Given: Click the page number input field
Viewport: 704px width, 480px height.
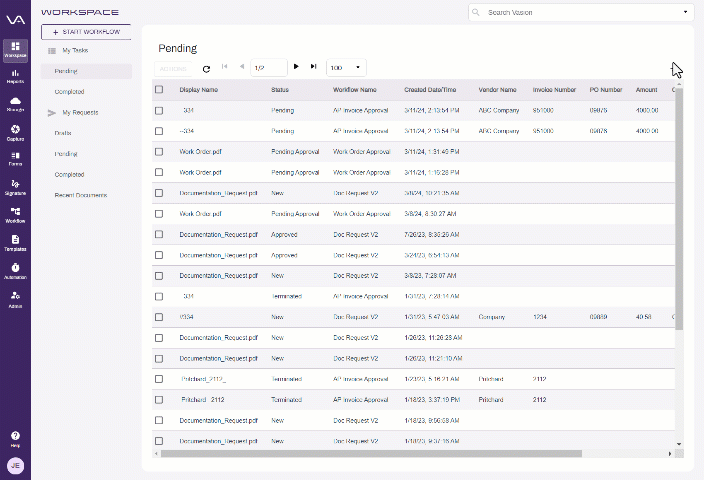Looking at the screenshot, I should point(268,67).
